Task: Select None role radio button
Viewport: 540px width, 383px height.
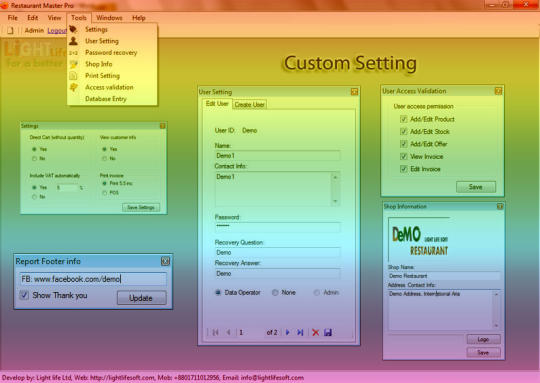Action: (x=275, y=292)
